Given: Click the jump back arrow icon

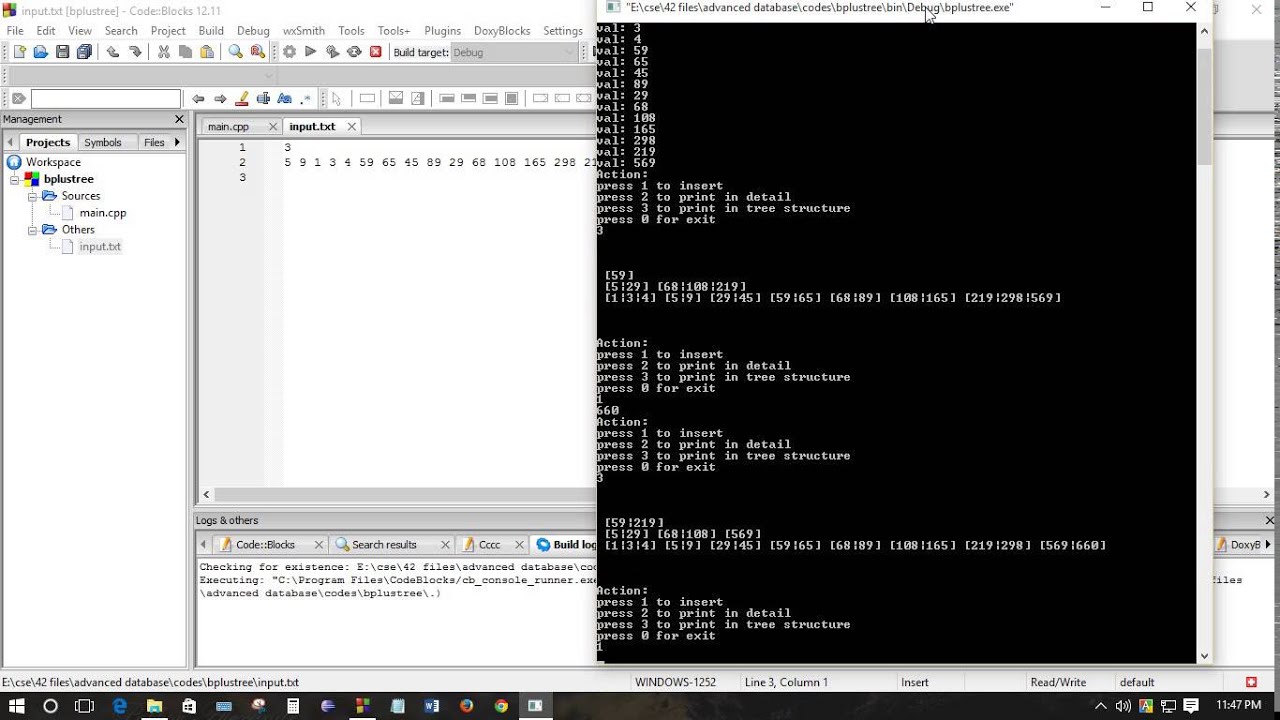Looking at the screenshot, I should pos(198,98).
